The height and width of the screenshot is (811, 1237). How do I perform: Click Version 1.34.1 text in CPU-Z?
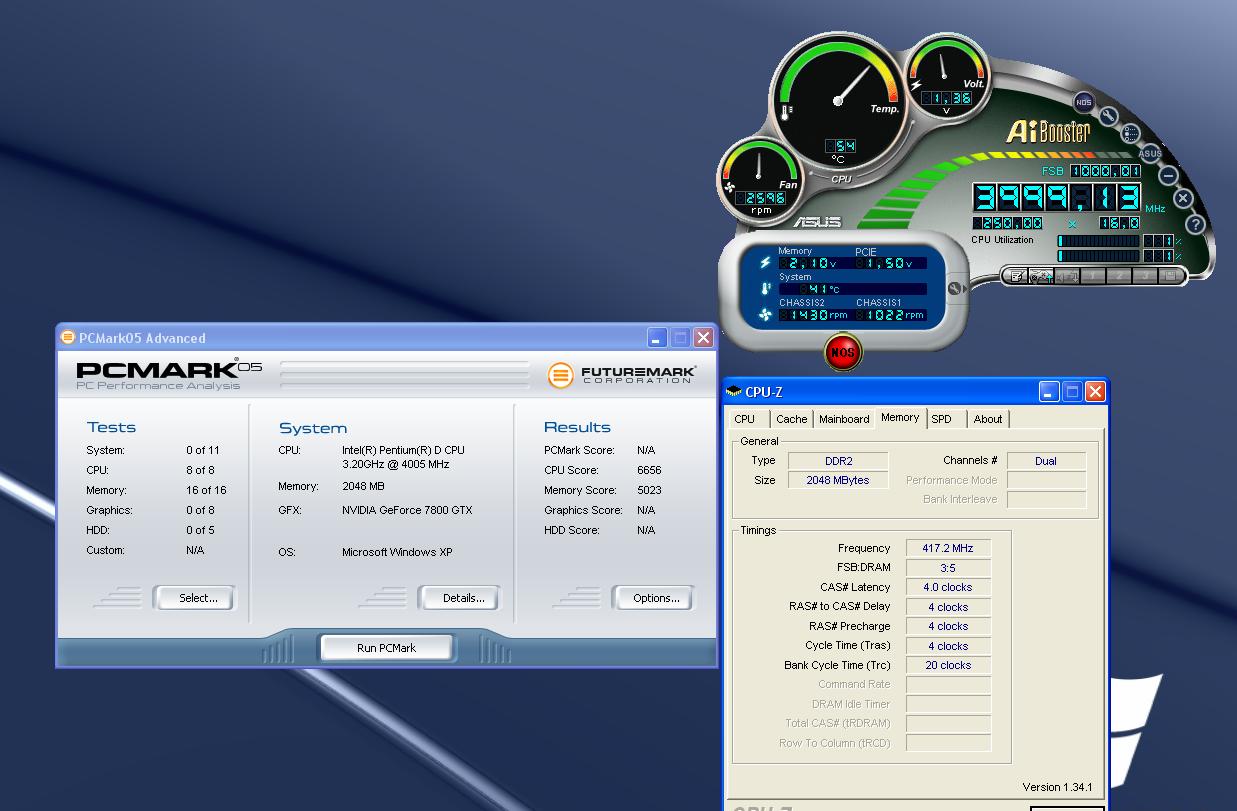pyautogui.click(x=1057, y=787)
